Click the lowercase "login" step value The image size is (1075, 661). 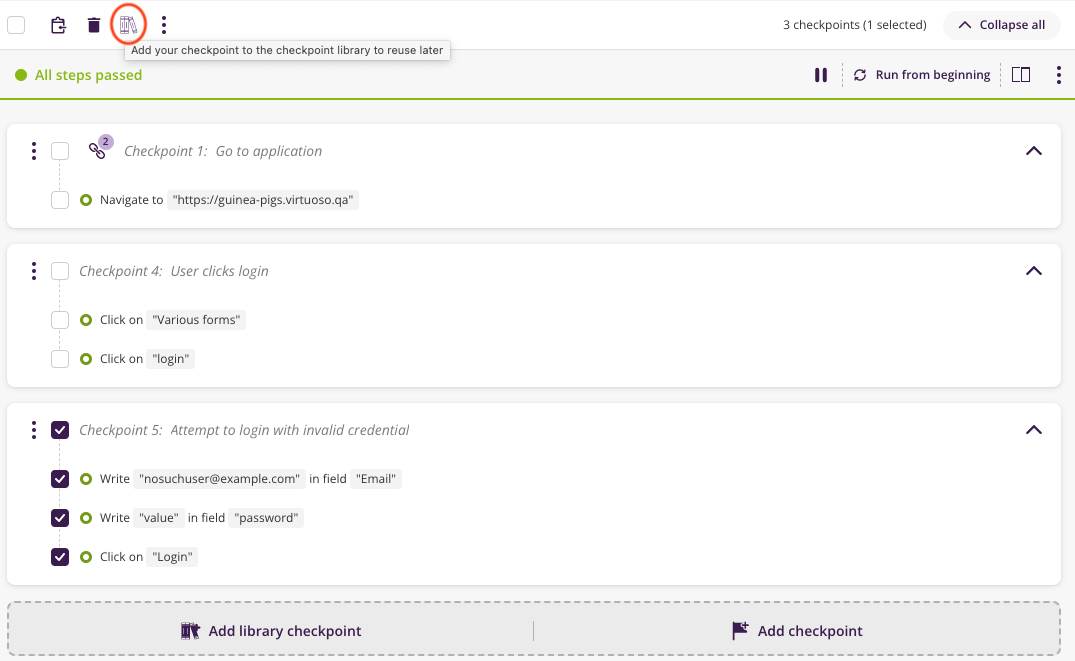click(x=171, y=359)
